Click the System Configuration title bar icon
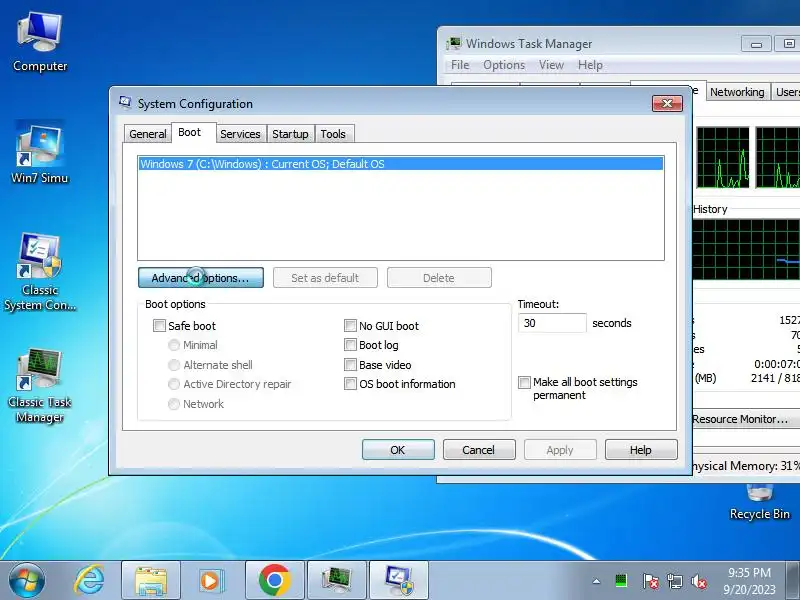Screen dimensions: 800x600 point(125,102)
